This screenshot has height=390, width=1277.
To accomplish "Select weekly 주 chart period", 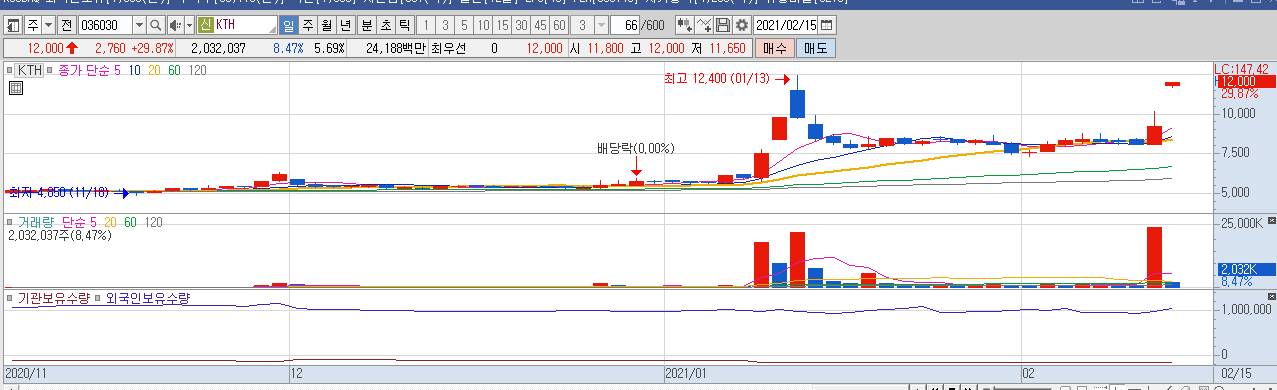I will point(307,25).
